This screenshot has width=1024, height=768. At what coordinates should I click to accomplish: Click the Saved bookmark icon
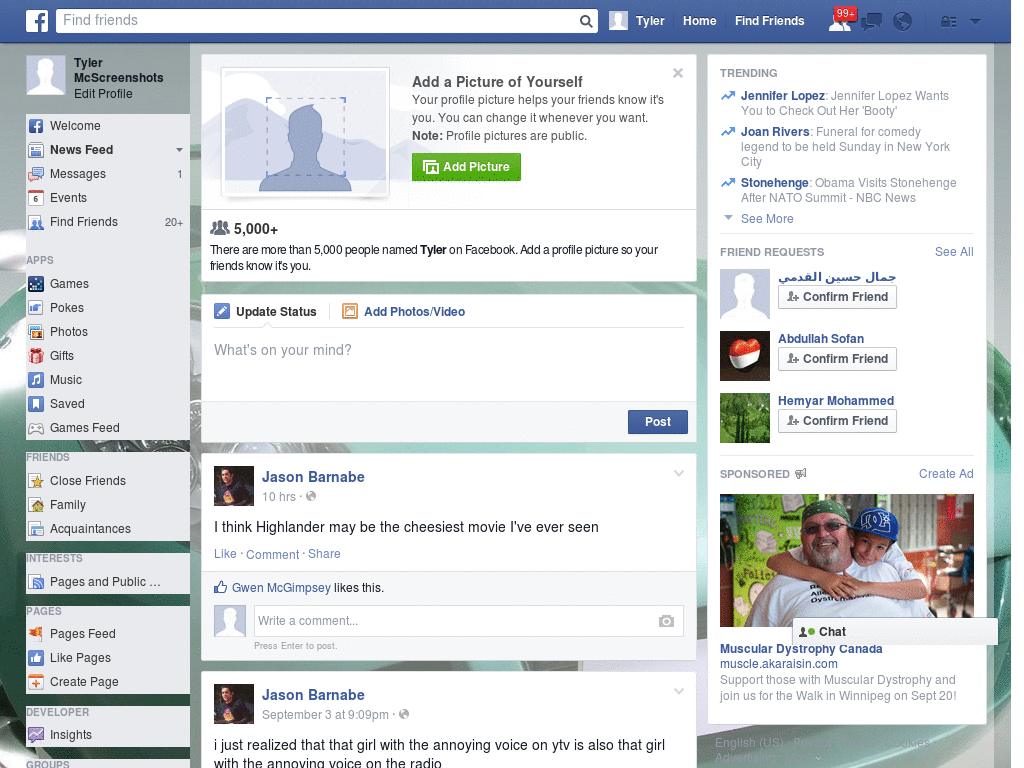click(x=36, y=404)
